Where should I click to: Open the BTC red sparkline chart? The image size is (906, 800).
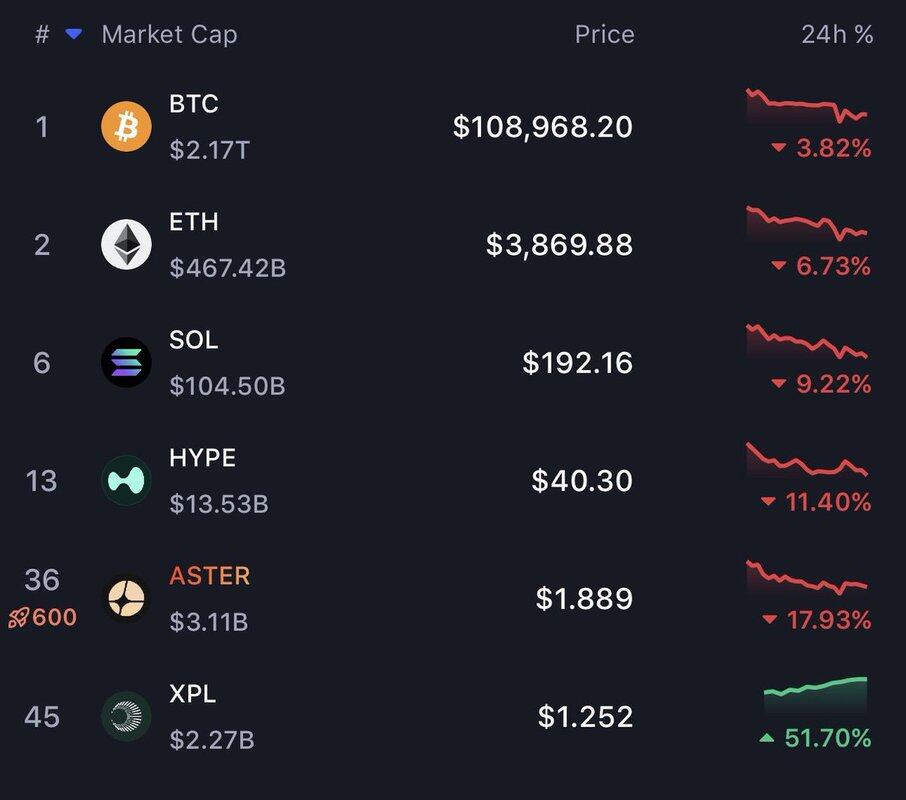pos(807,106)
